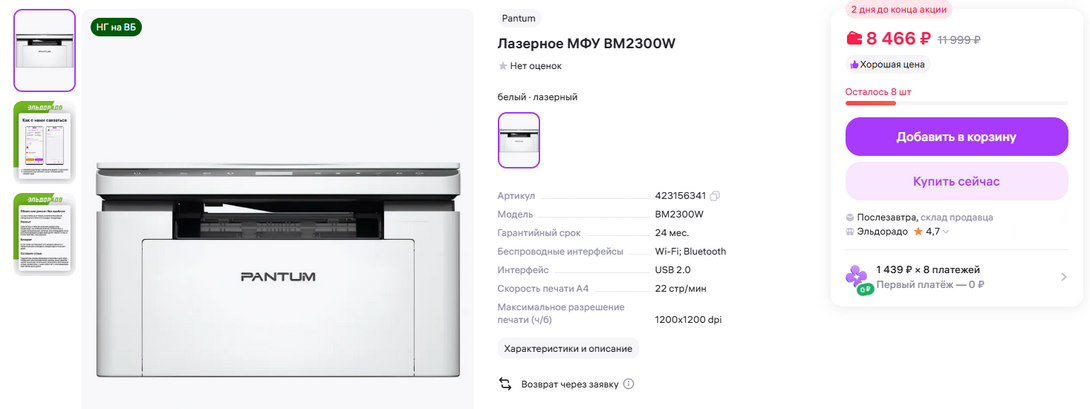Image resolution: width=1090 pixels, height=409 pixels.
Task: Click the red remaining stock progress bar
Action: (870, 103)
